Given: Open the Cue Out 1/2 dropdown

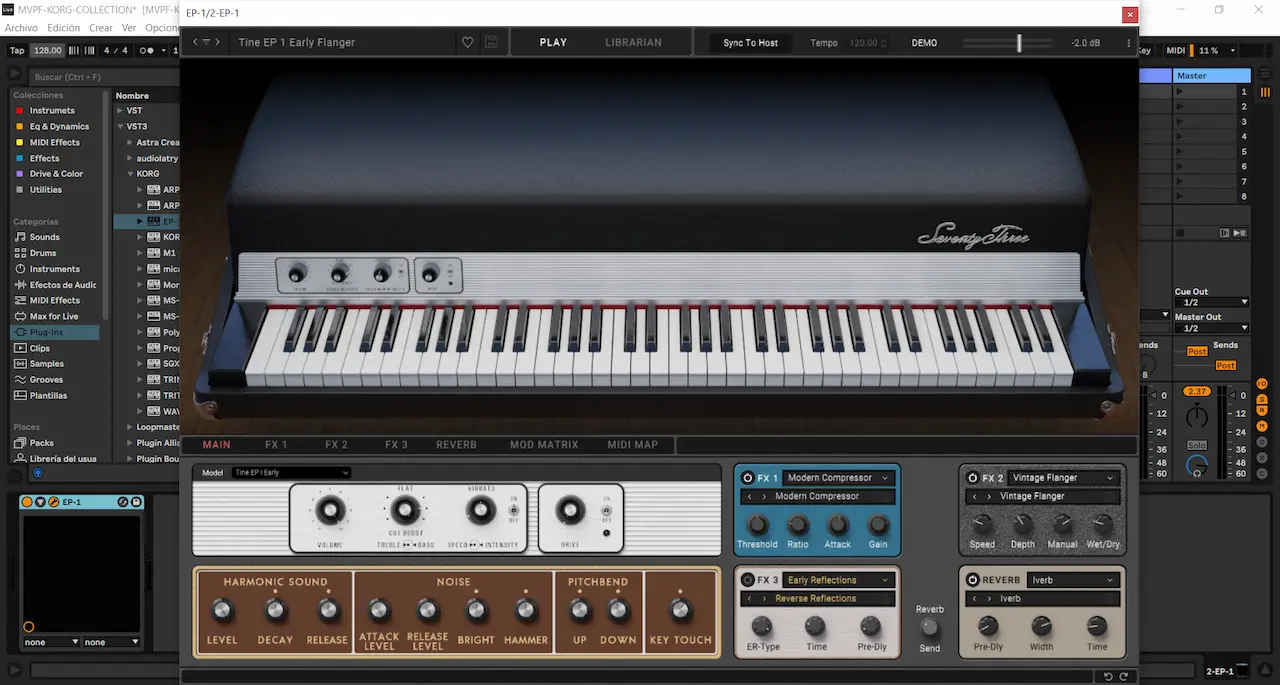Looking at the screenshot, I should [x=1213, y=302].
